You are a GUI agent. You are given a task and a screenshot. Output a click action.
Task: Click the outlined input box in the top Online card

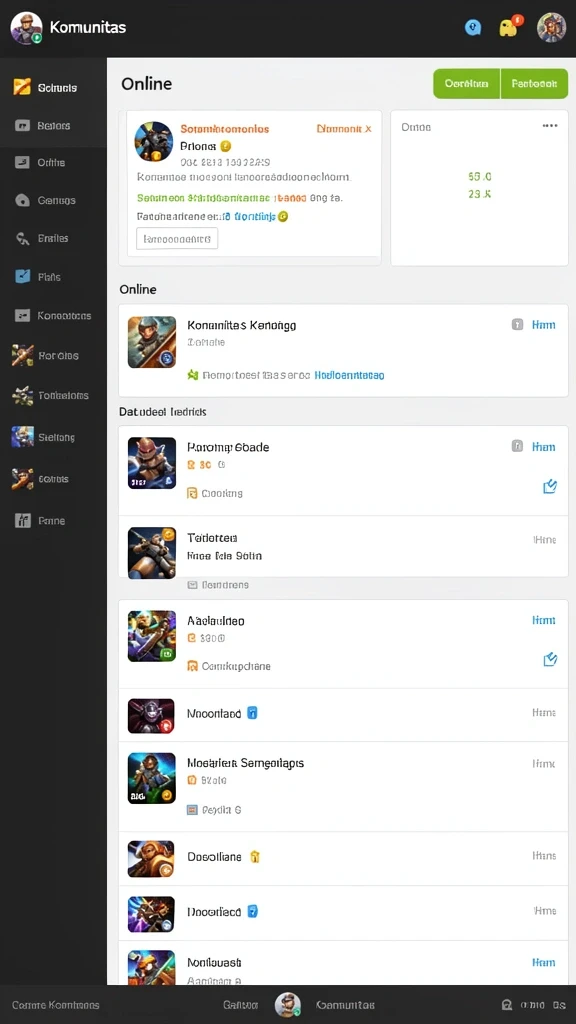[177, 239]
